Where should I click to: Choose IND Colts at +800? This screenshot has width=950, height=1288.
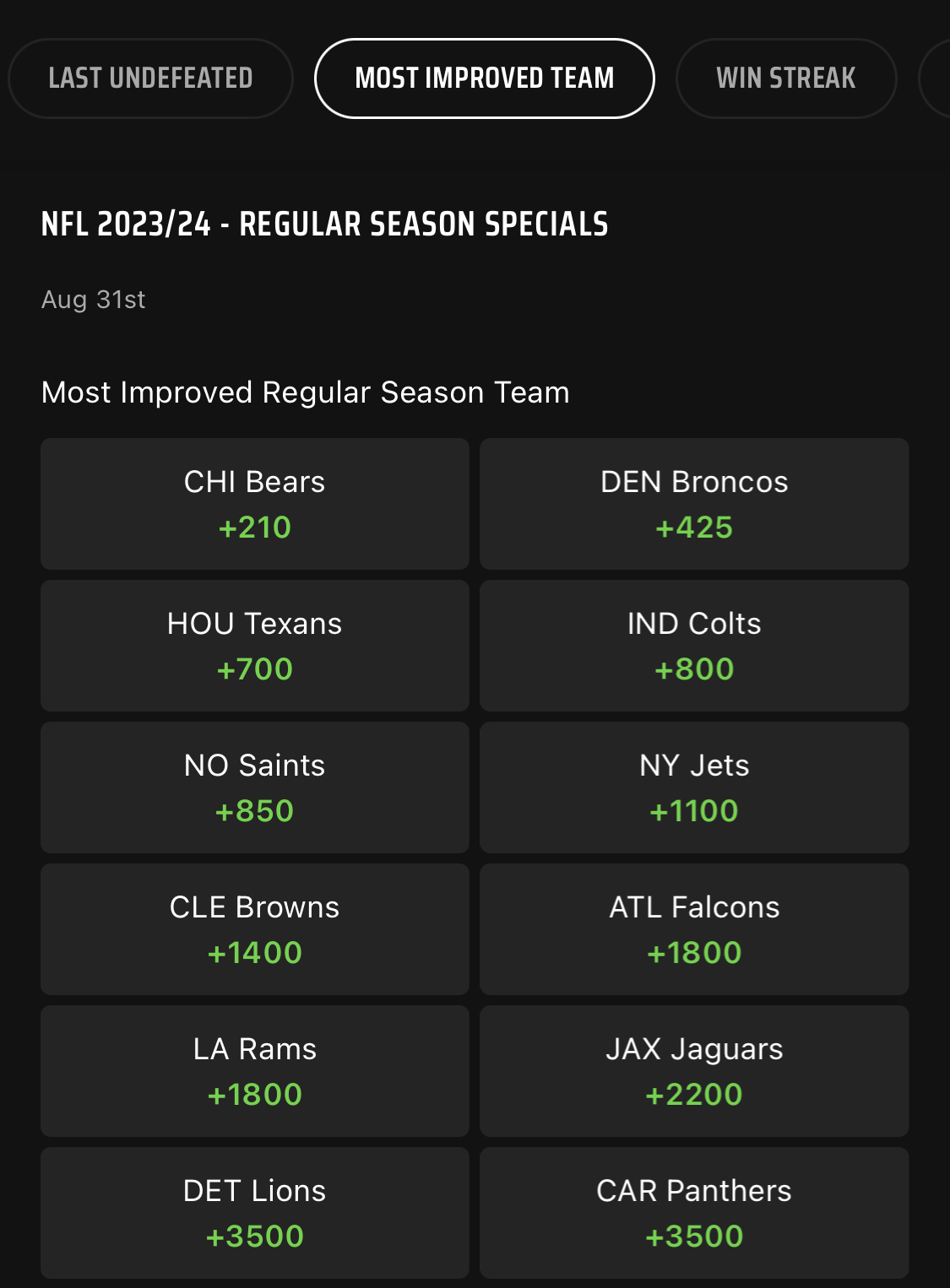[694, 646]
